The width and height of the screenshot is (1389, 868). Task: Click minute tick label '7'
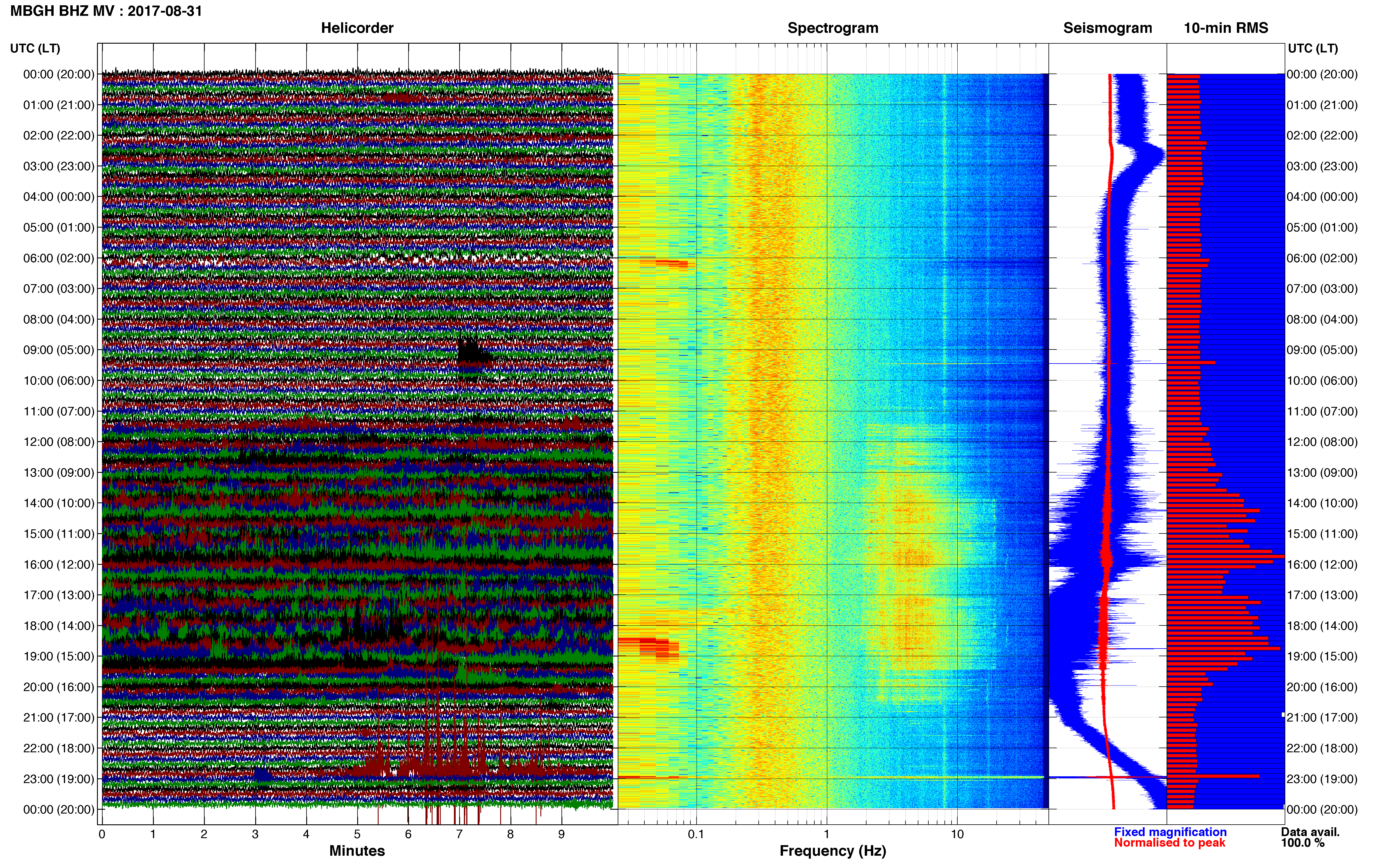(459, 834)
